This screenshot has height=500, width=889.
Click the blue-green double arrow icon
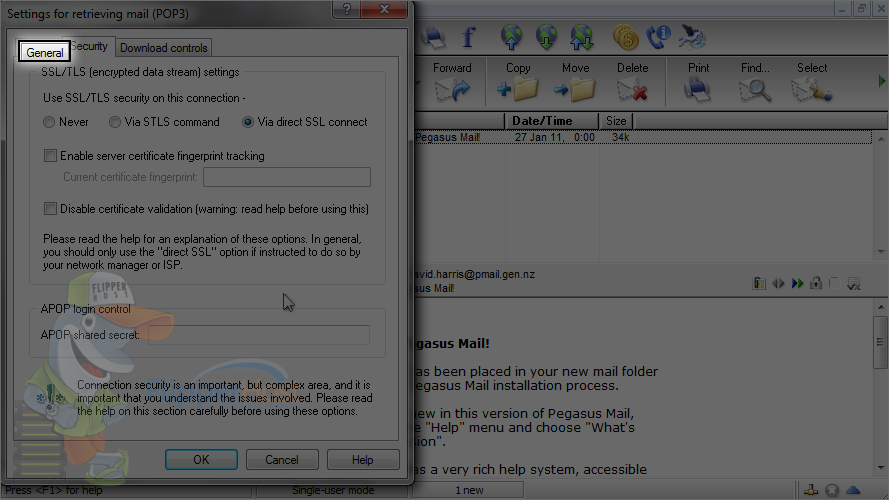pos(797,283)
